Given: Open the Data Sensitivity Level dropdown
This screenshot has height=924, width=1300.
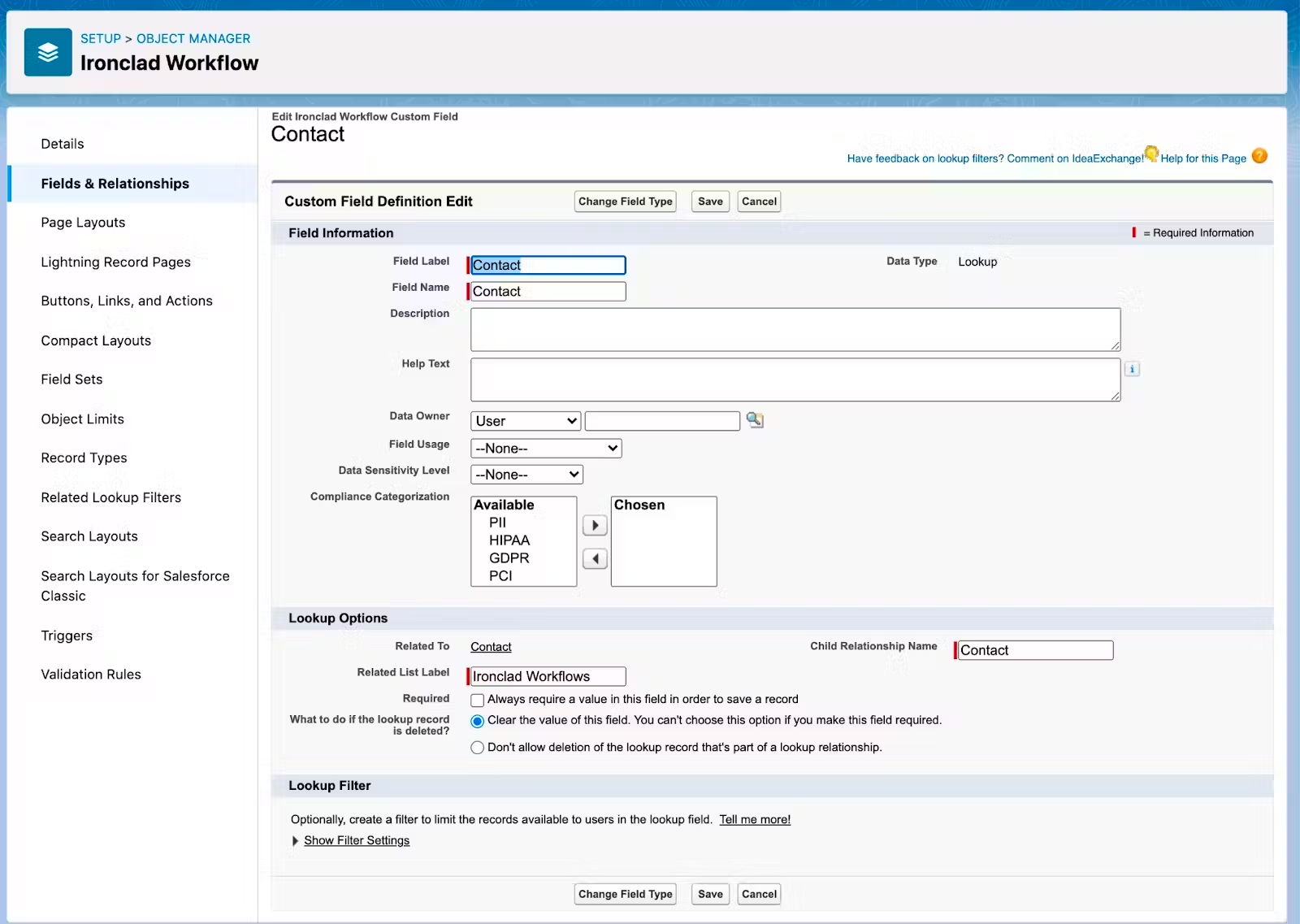Looking at the screenshot, I should 526,474.
